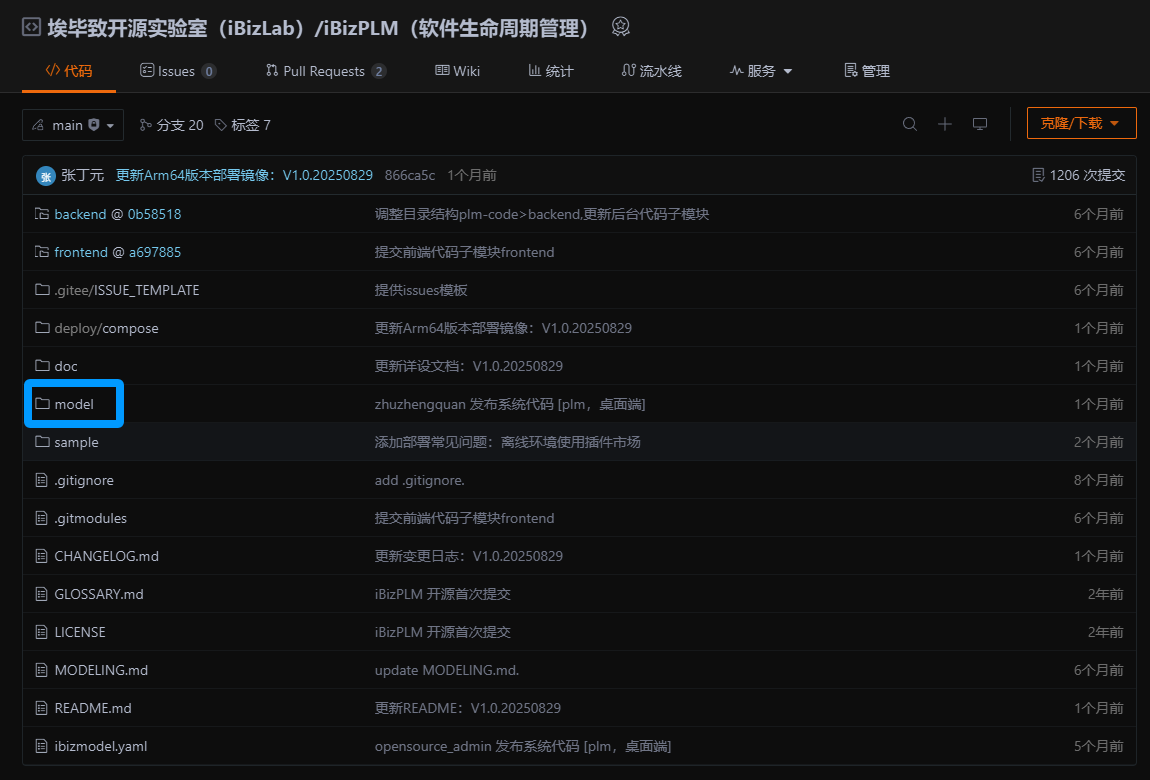1150x780 pixels.
Task: Click the .gitmodules file icon
Action: click(x=42, y=518)
